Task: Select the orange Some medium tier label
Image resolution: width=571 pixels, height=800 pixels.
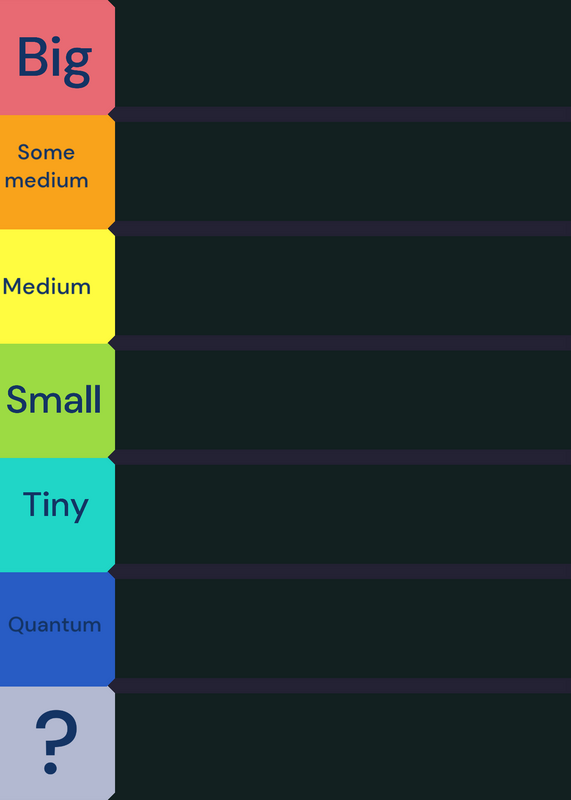Action: tap(57, 172)
